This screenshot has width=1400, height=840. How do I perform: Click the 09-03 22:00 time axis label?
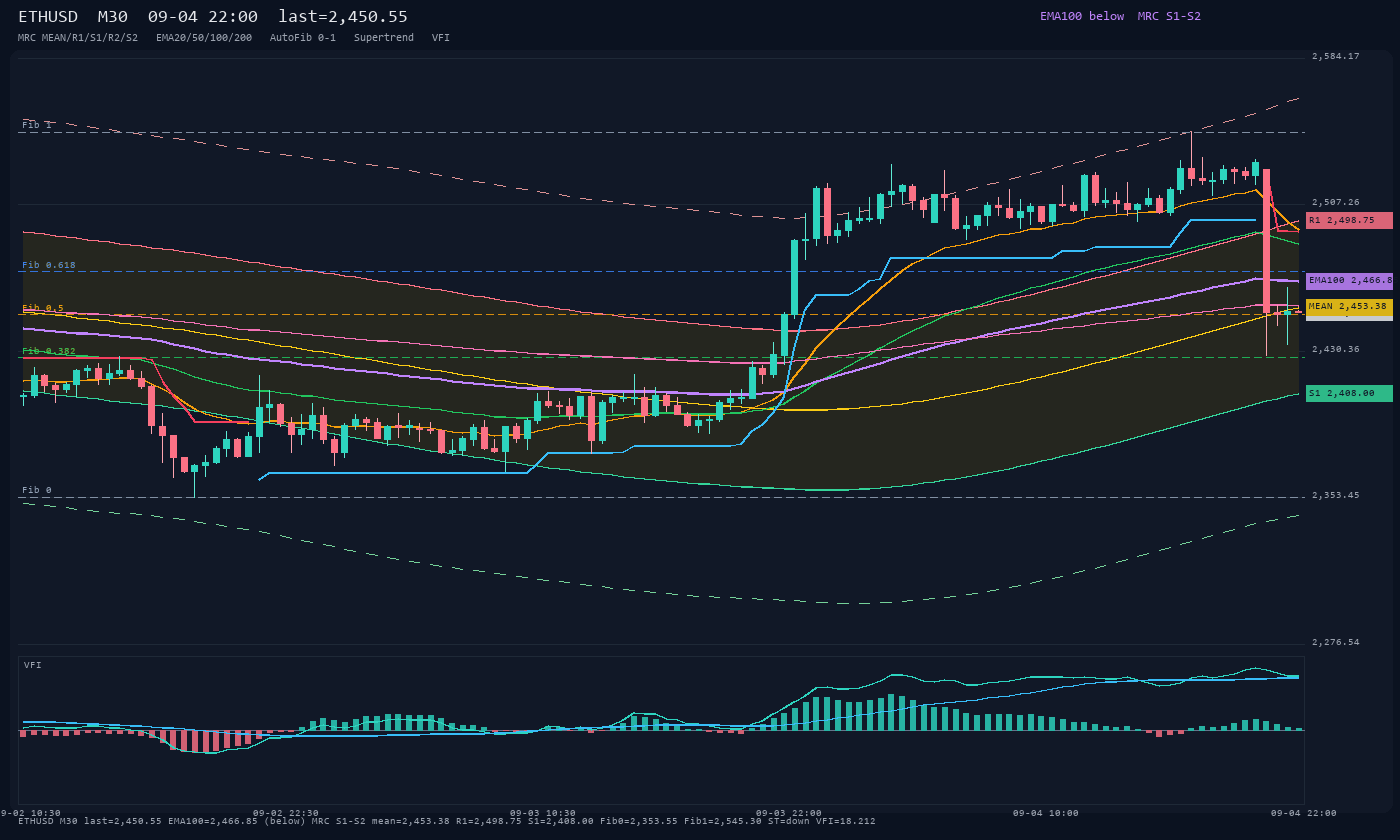(789, 813)
